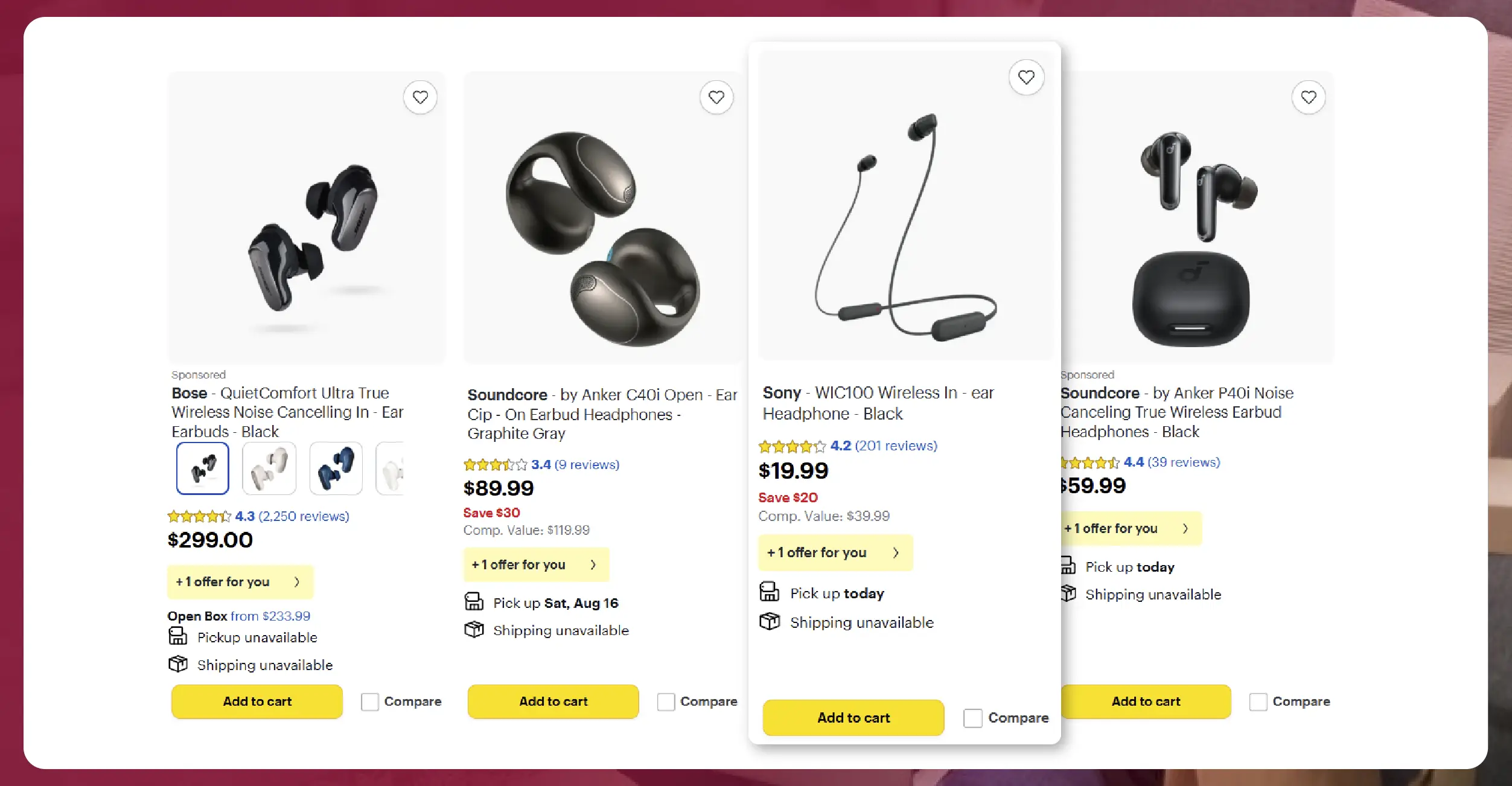Select the blue Bose color swatch
The height and width of the screenshot is (786, 1512).
coord(336,468)
